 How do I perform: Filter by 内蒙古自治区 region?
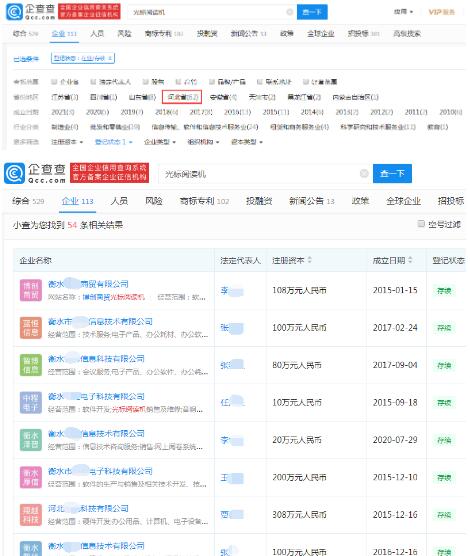[x=355, y=97]
